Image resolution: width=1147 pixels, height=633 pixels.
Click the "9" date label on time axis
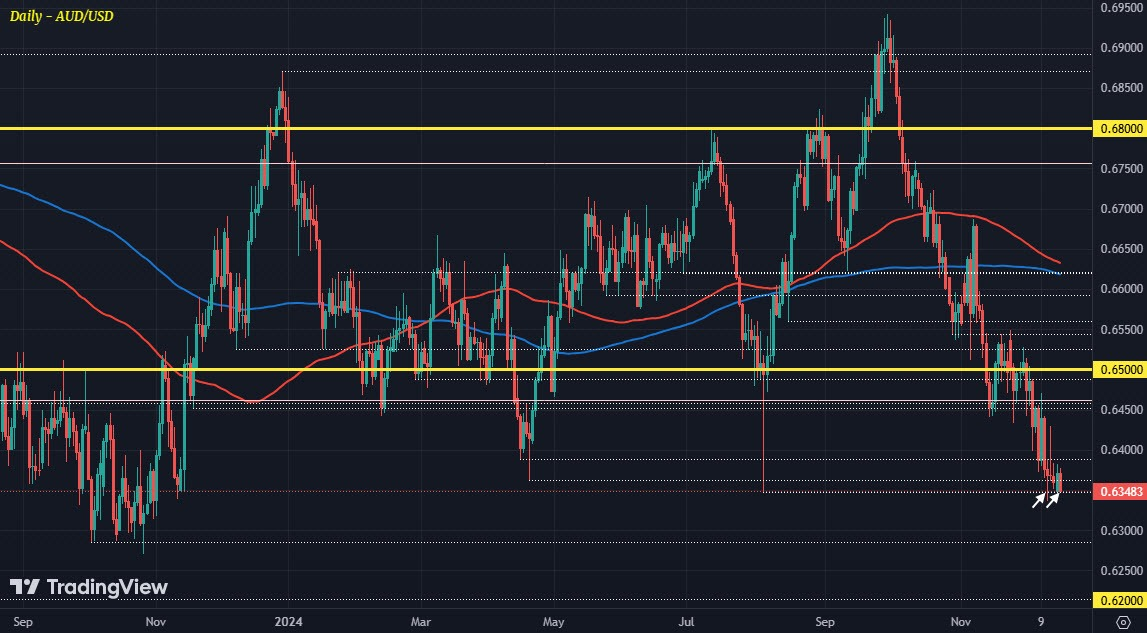click(x=1041, y=622)
